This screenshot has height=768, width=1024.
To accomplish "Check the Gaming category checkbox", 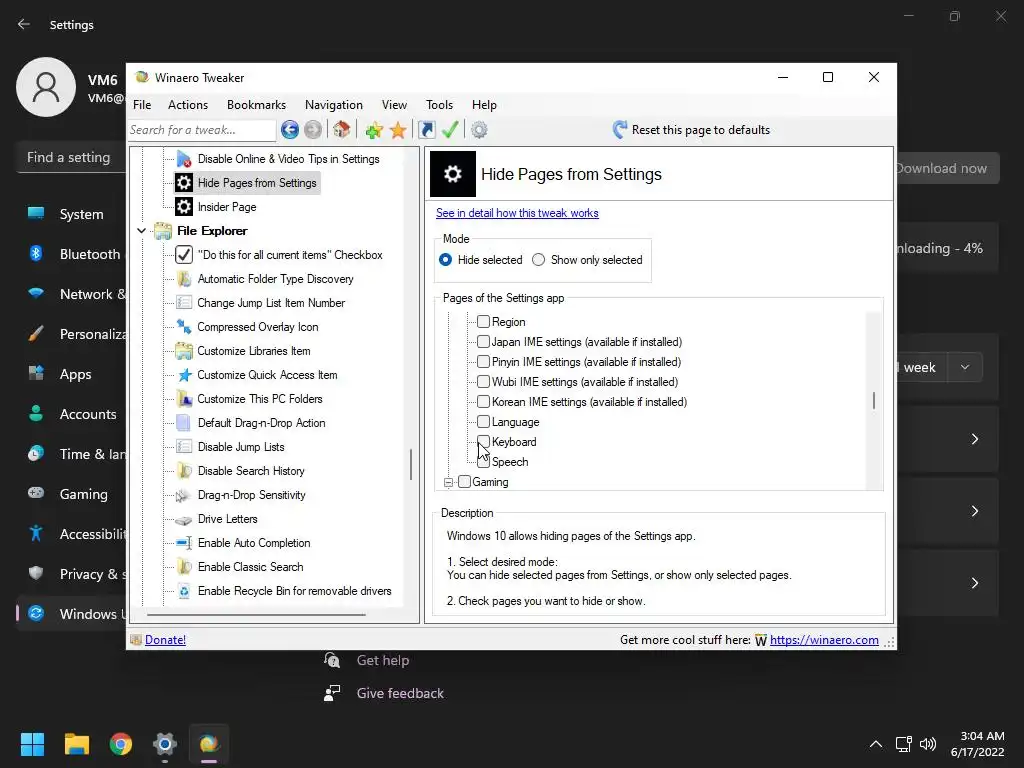I will 464,481.
